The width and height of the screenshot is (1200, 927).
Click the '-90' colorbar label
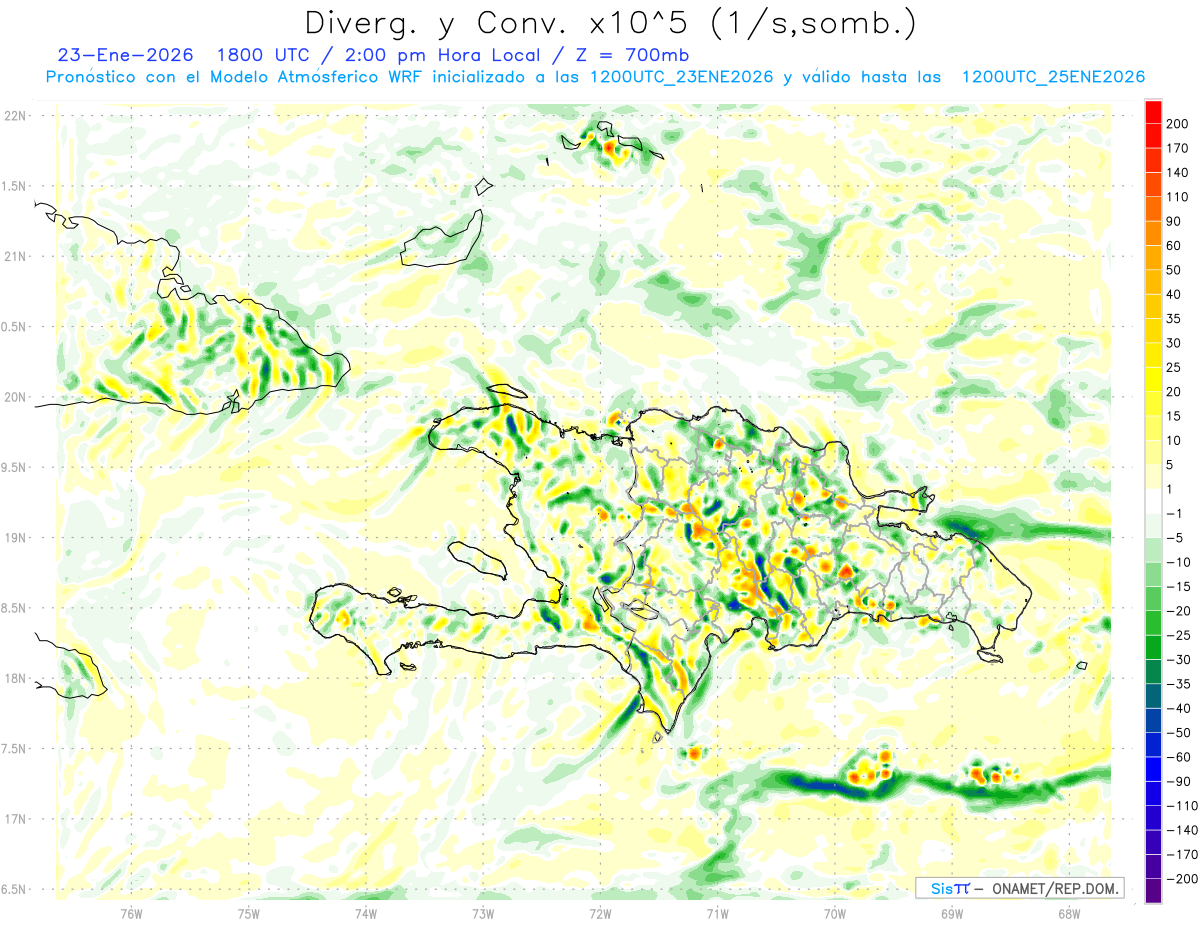1180,781
